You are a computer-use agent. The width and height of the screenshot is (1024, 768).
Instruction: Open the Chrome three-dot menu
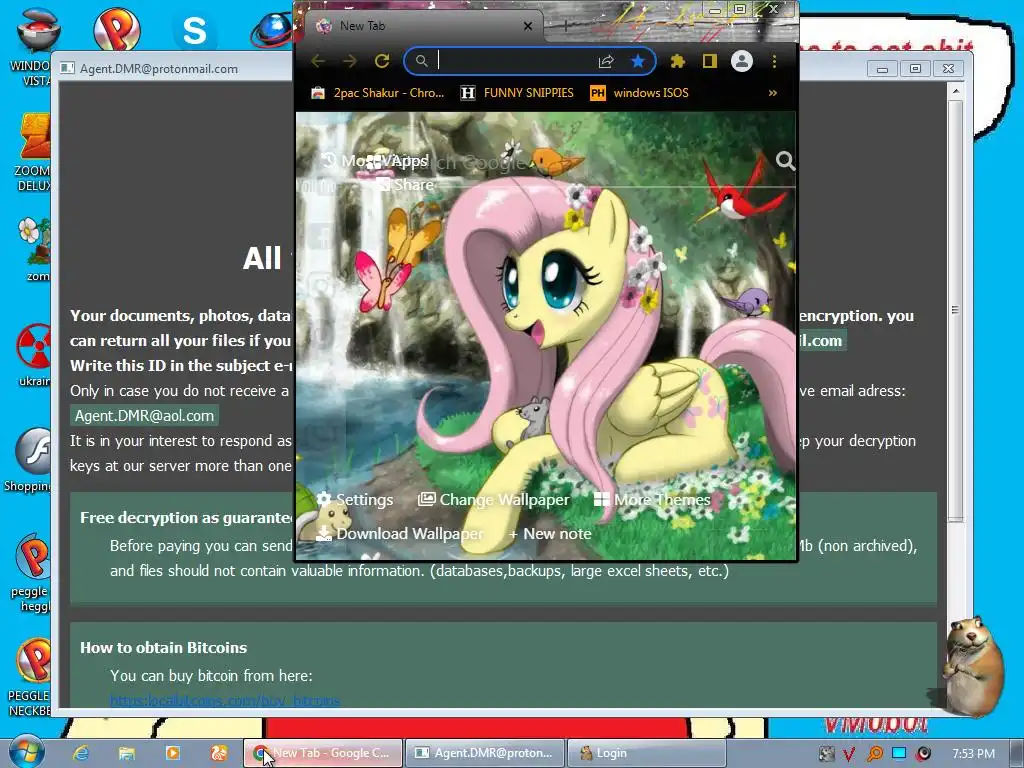pyautogui.click(x=774, y=61)
